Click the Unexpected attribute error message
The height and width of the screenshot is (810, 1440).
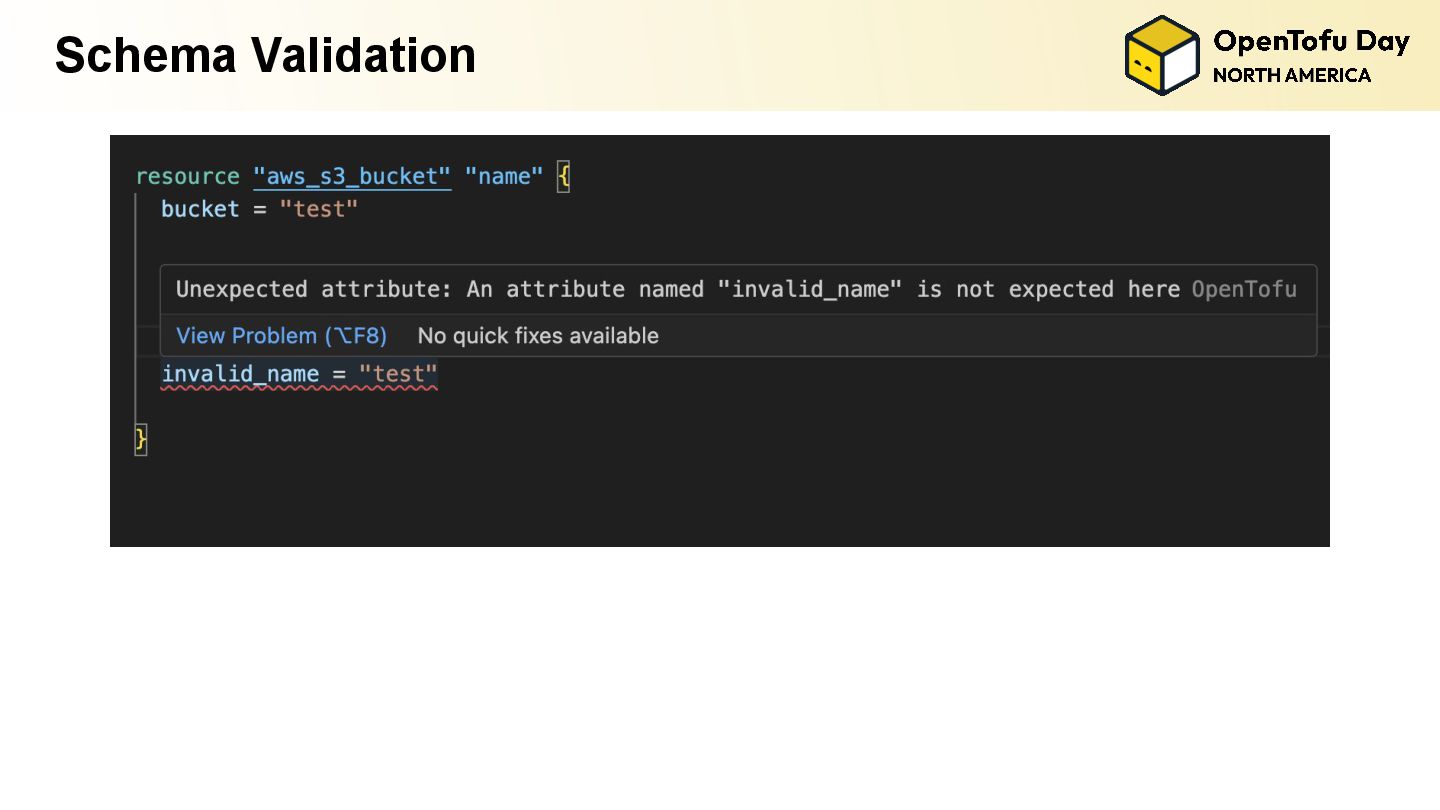point(678,290)
